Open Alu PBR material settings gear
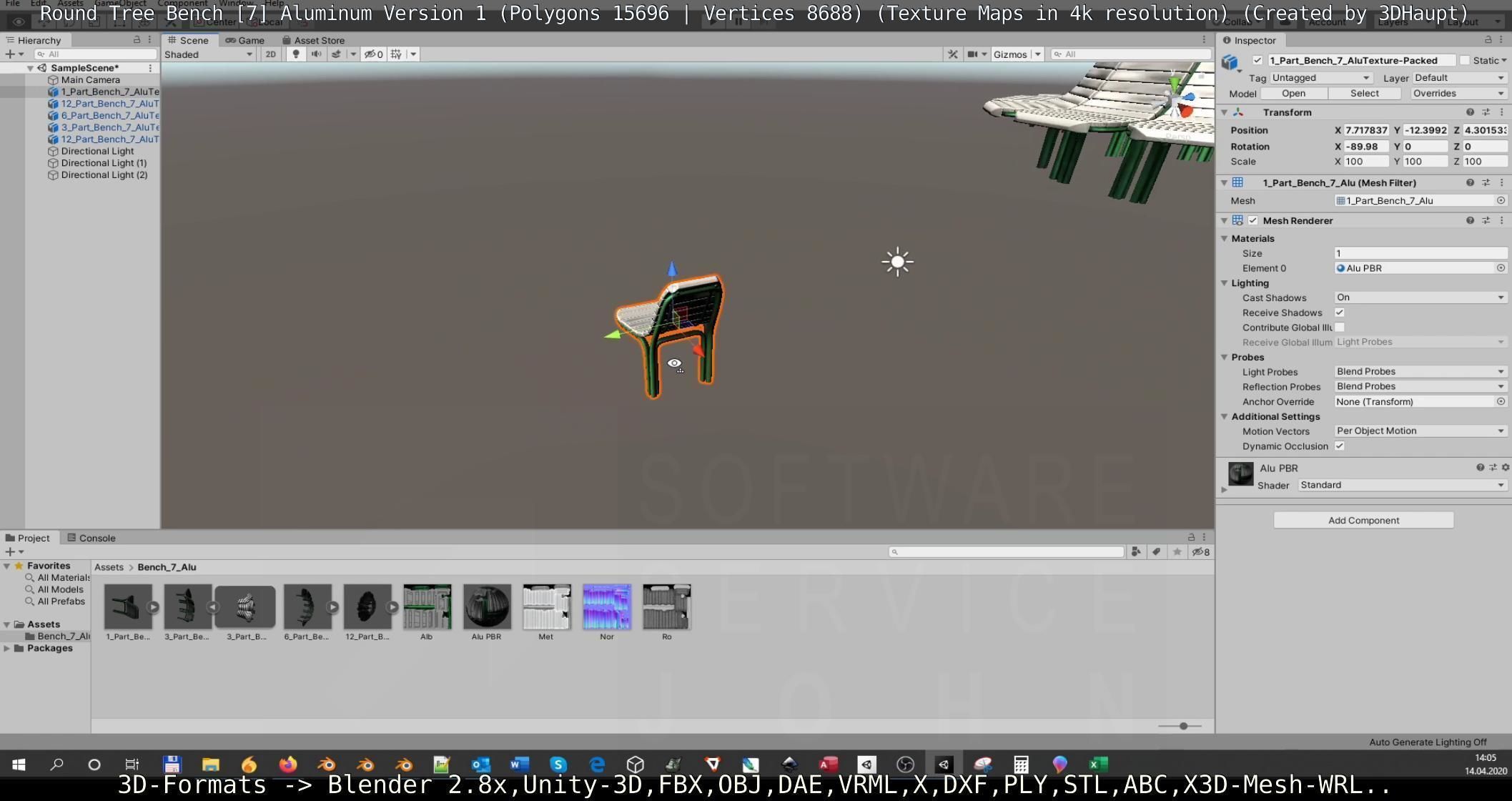The height and width of the screenshot is (801, 1512). click(1505, 468)
